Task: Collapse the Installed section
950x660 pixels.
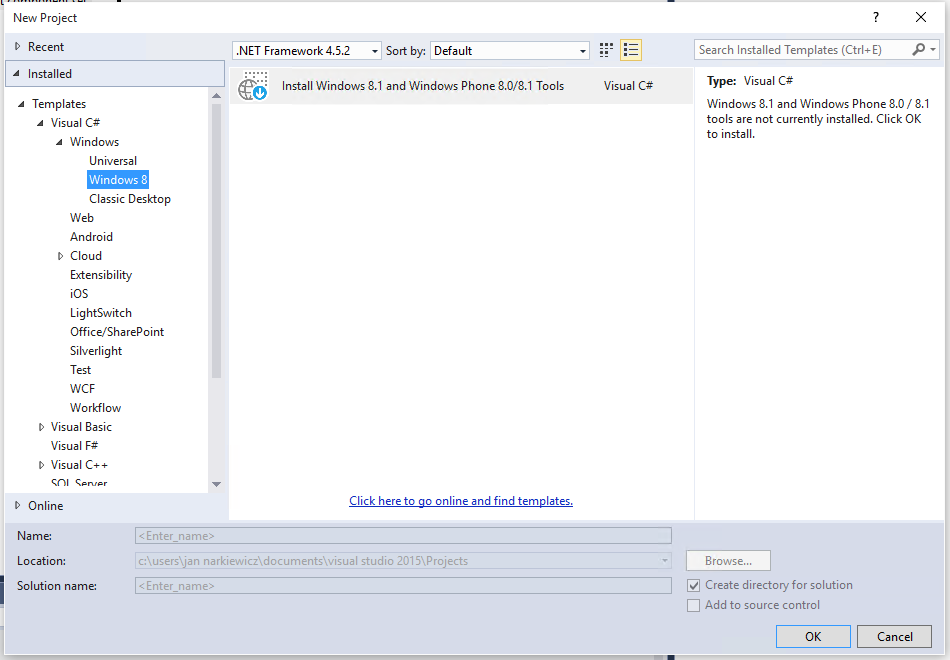Action: click(x=17, y=73)
